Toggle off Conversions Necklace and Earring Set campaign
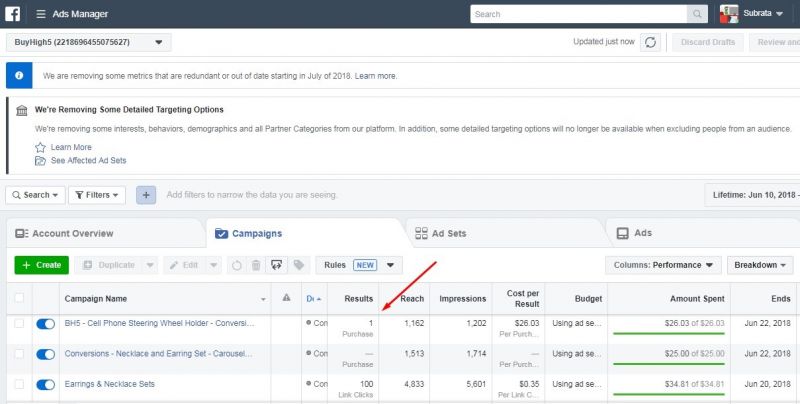 [45, 354]
